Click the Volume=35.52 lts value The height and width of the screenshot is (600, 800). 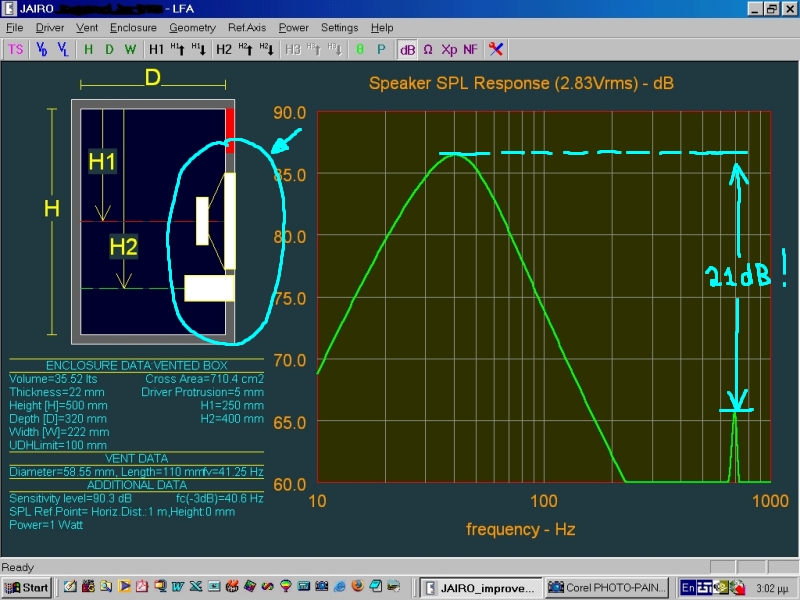53,379
